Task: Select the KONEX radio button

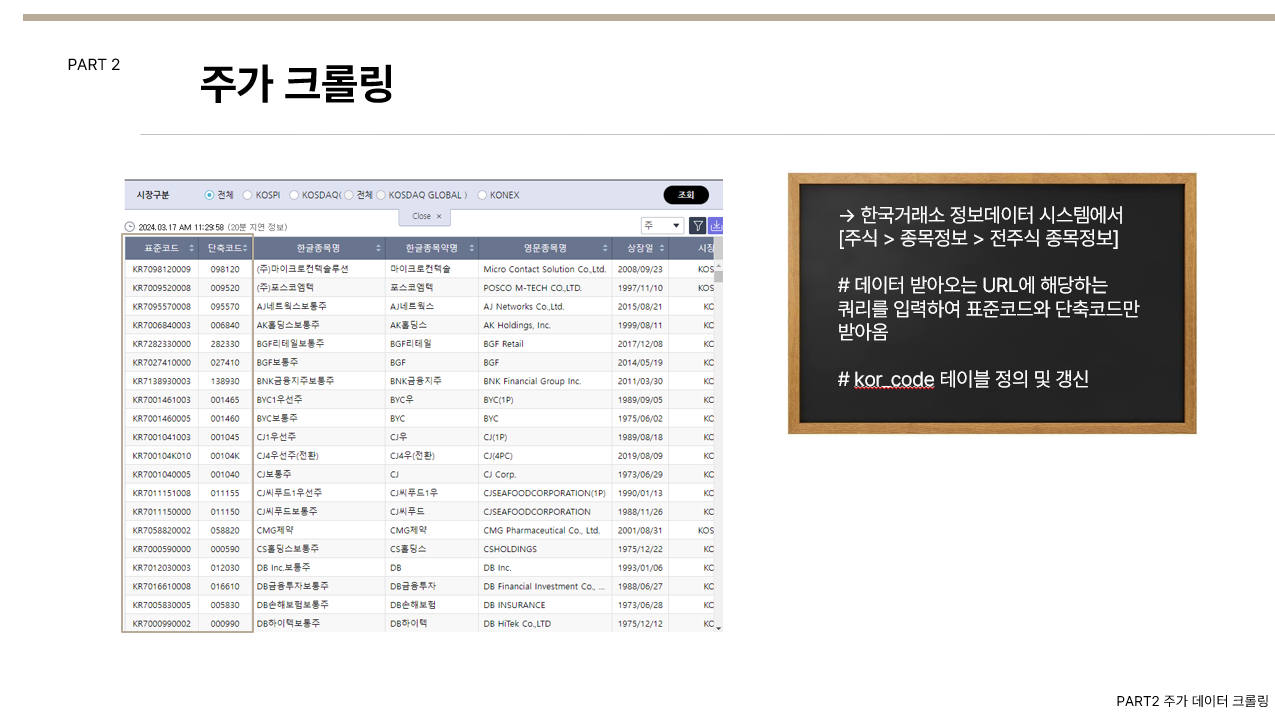Action: pyautogui.click(x=482, y=195)
